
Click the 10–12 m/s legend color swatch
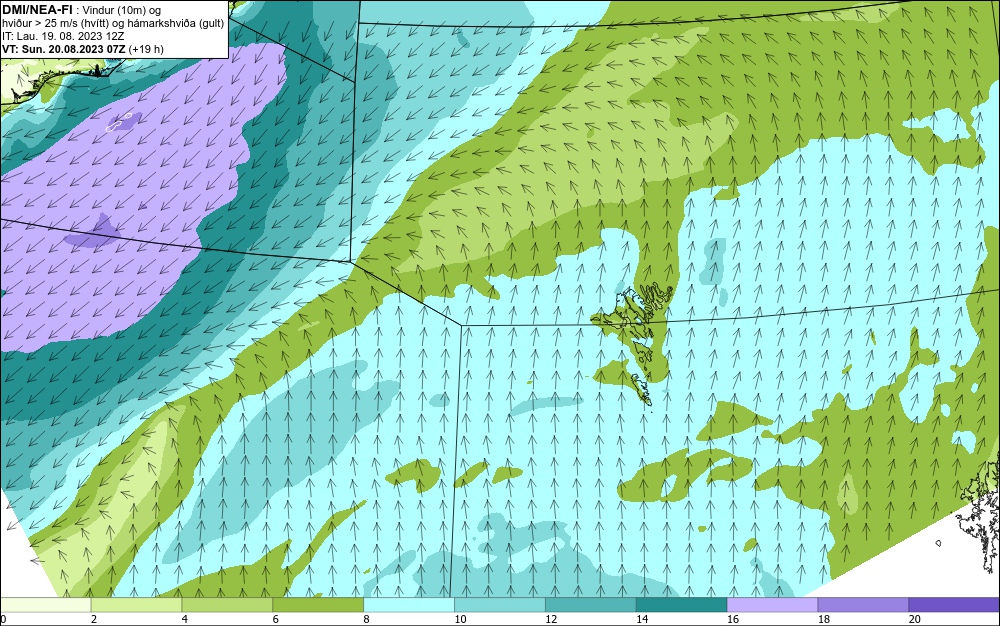tap(500, 604)
